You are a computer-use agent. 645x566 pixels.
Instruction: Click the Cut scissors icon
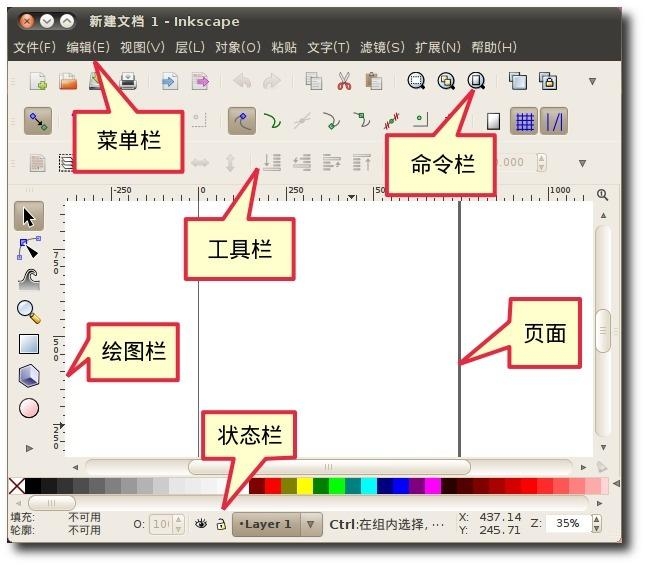[x=344, y=82]
